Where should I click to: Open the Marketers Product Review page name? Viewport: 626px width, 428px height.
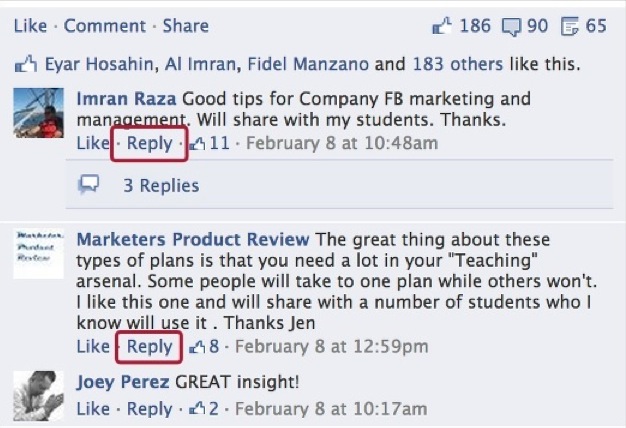[x=193, y=240]
